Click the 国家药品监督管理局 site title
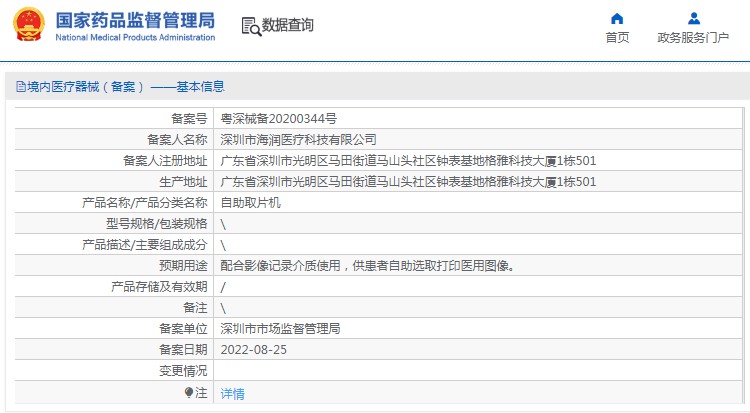Viewport: 750px width, 413px height. (x=135, y=21)
